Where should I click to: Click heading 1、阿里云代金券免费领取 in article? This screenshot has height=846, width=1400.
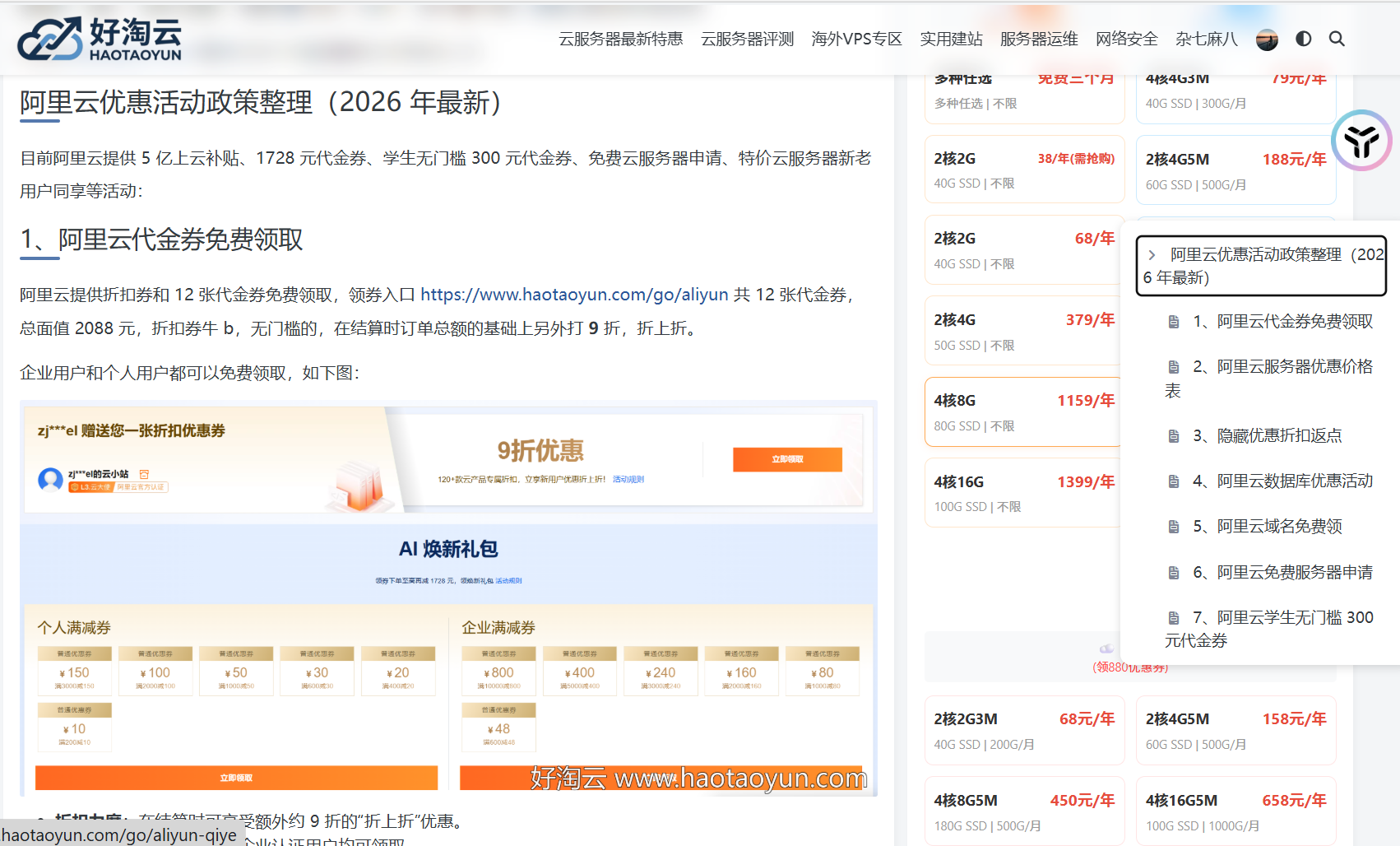tap(161, 239)
